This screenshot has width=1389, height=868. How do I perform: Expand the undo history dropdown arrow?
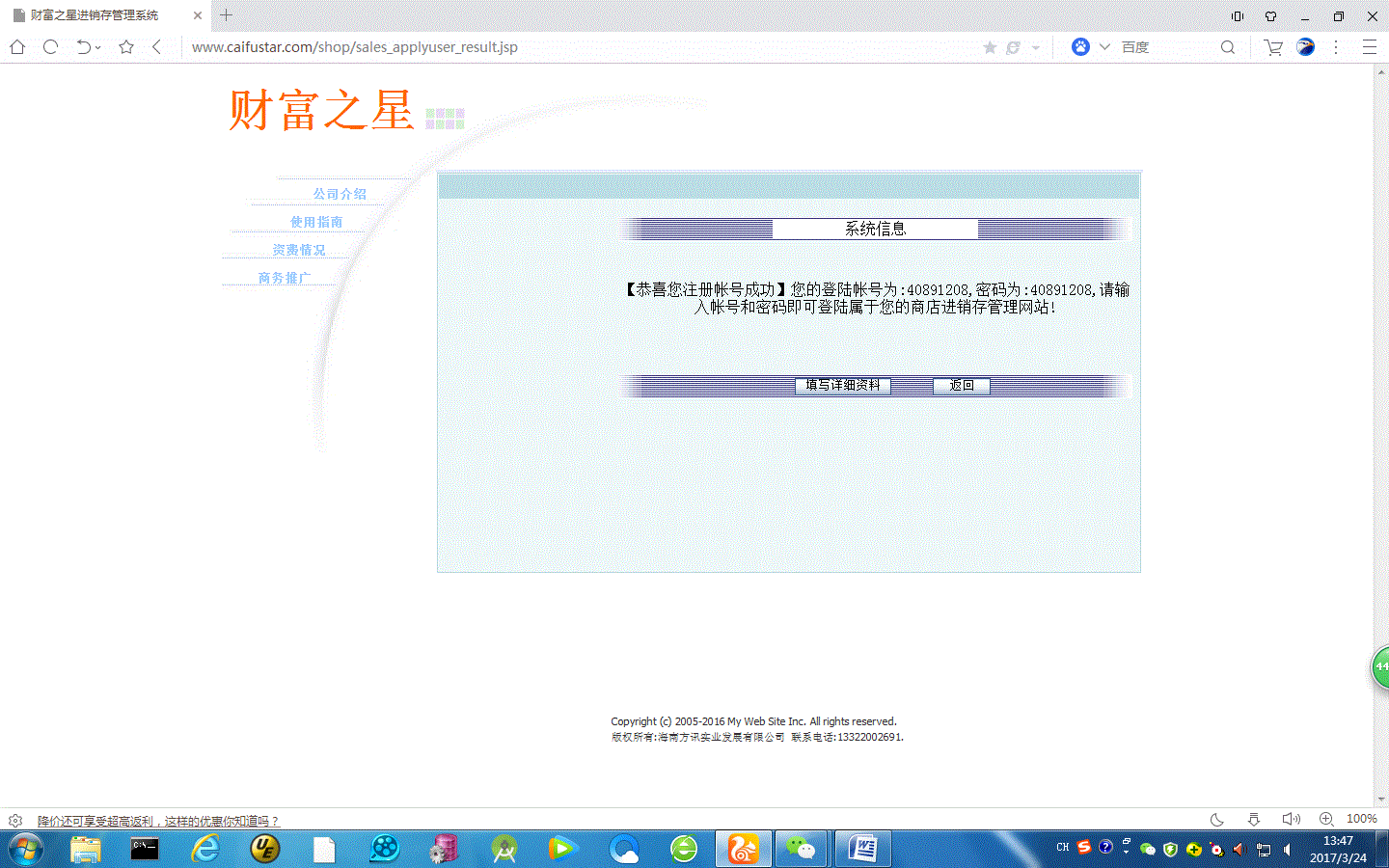pyautogui.click(x=98, y=48)
